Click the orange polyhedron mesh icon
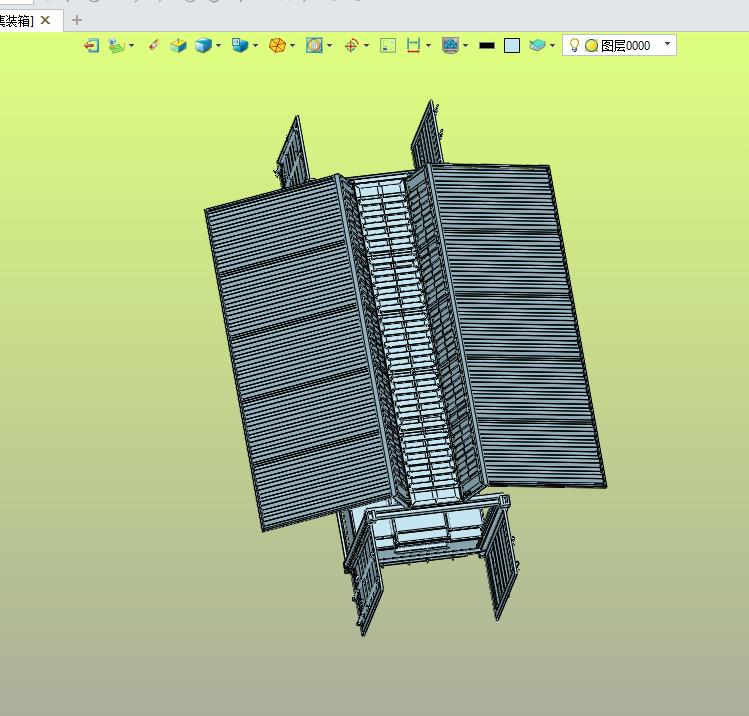The image size is (749, 716). 277,45
